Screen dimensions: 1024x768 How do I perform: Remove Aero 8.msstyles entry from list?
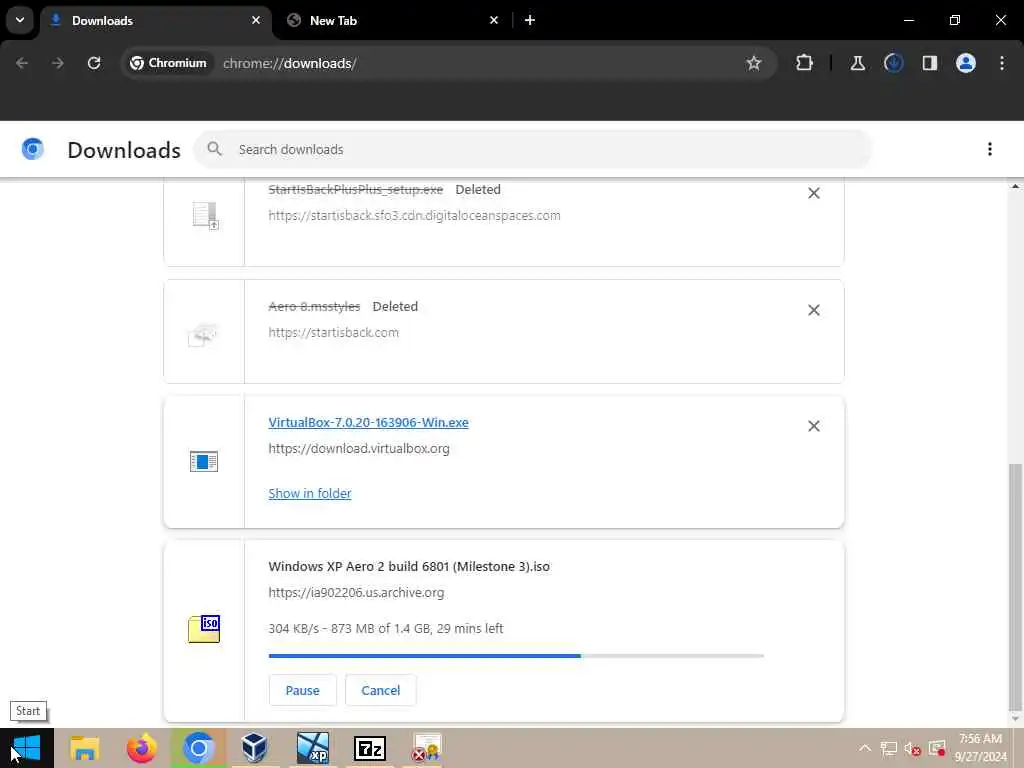pos(814,310)
